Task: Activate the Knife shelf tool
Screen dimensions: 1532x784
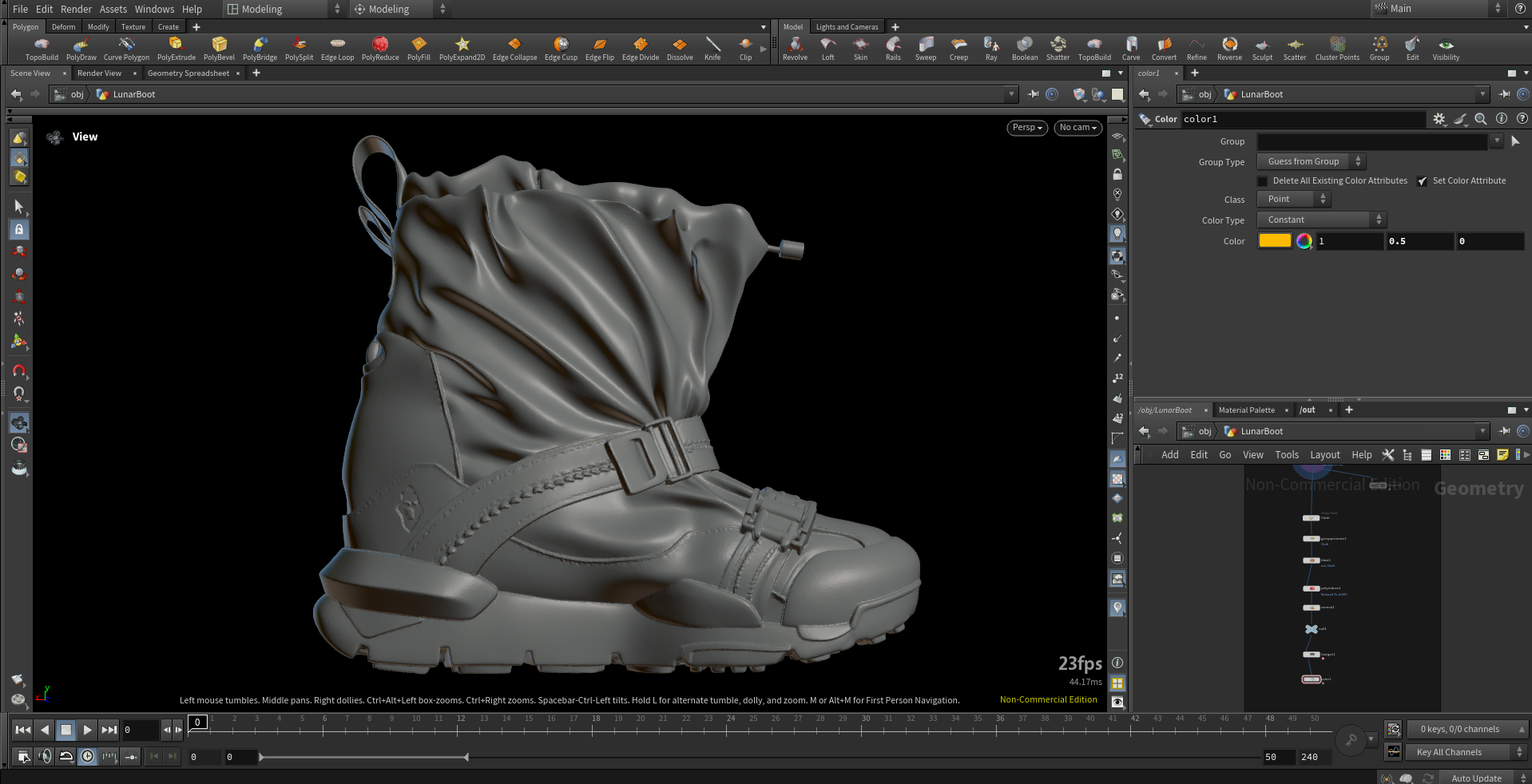Action: point(712,48)
